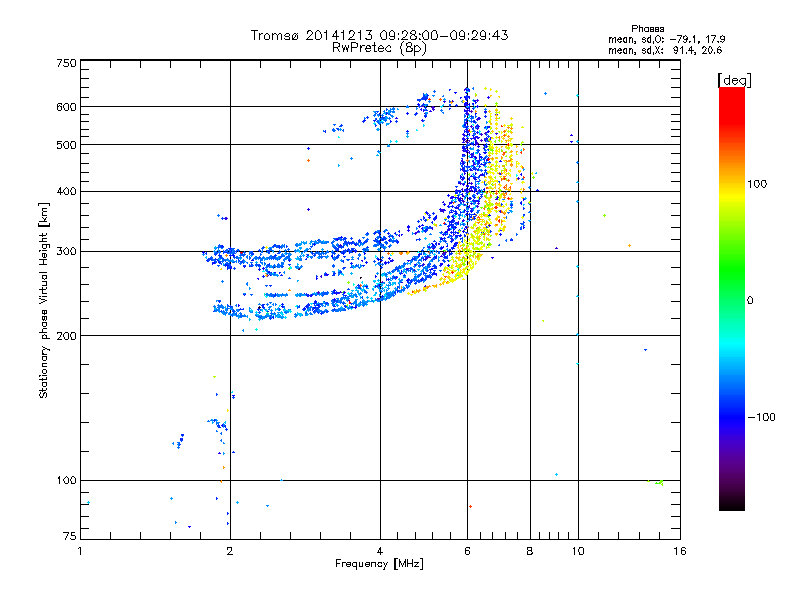Screen dimensions: 800x600
Task: Click y-axis label '500'
Action: pyautogui.click(x=66, y=145)
